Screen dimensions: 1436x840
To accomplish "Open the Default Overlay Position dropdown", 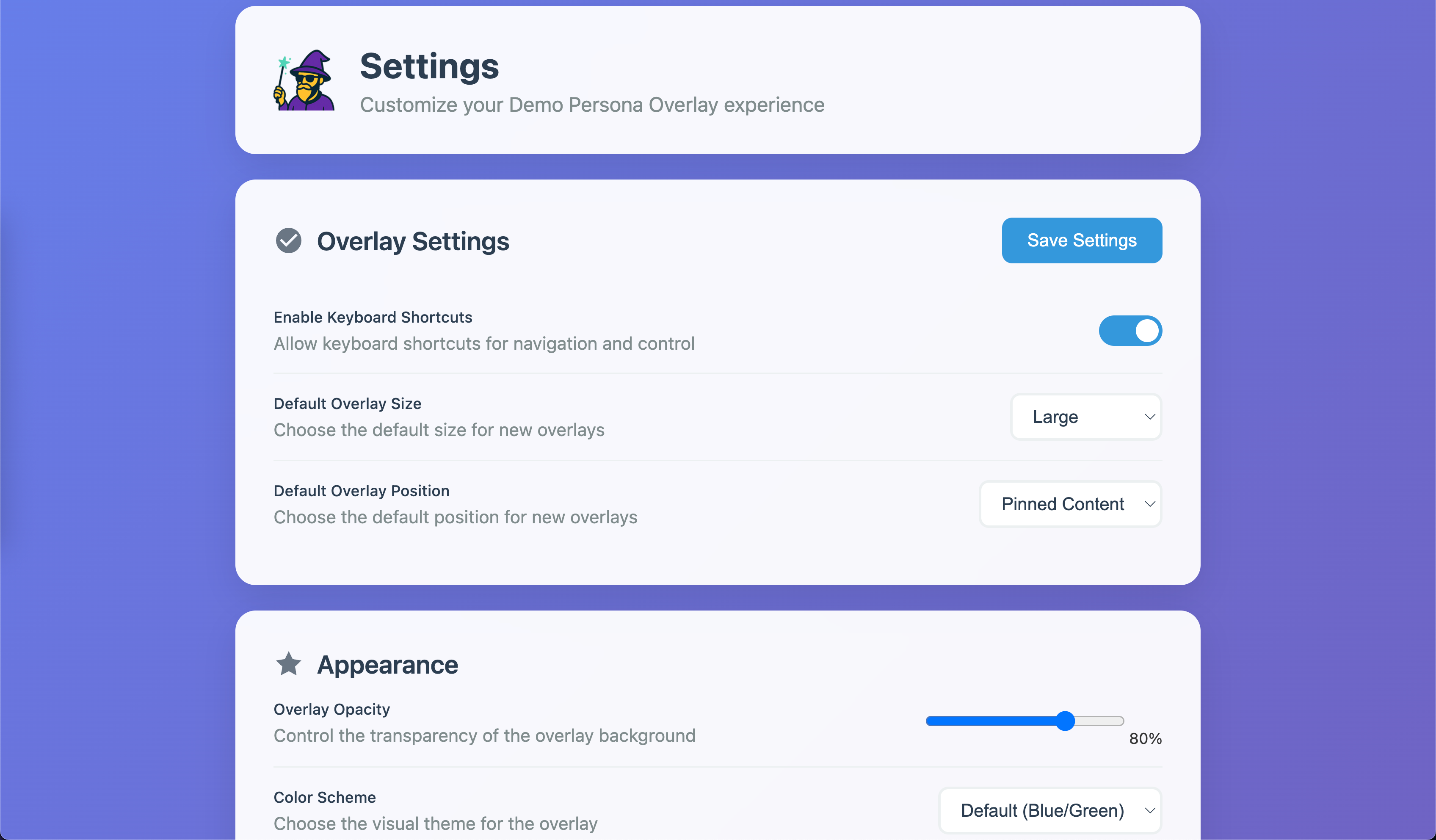I will point(1070,504).
